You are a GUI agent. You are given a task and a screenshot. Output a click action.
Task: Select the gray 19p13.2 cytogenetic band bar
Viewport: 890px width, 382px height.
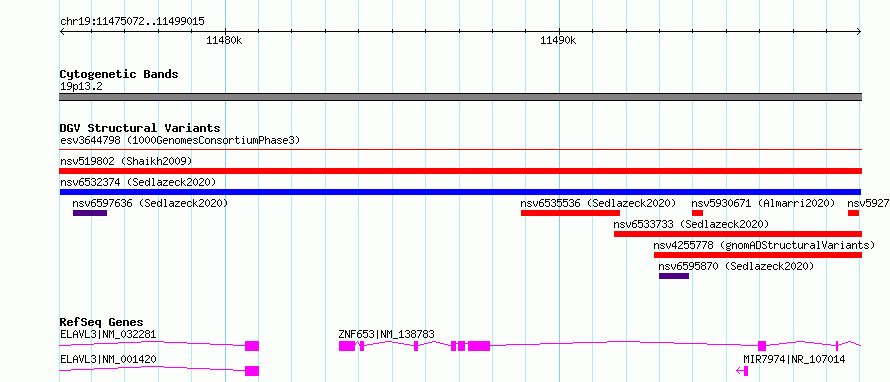point(460,97)
